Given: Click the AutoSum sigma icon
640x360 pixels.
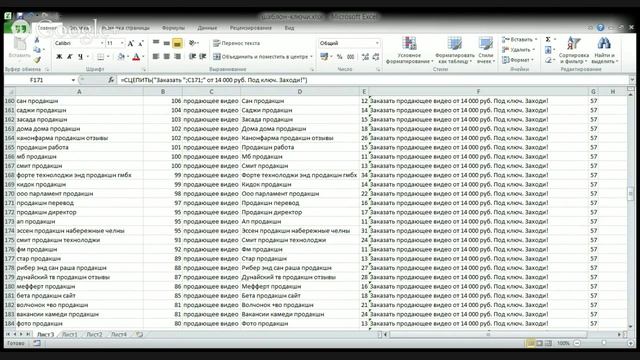Looking at the screenshot, I should 548,40.
